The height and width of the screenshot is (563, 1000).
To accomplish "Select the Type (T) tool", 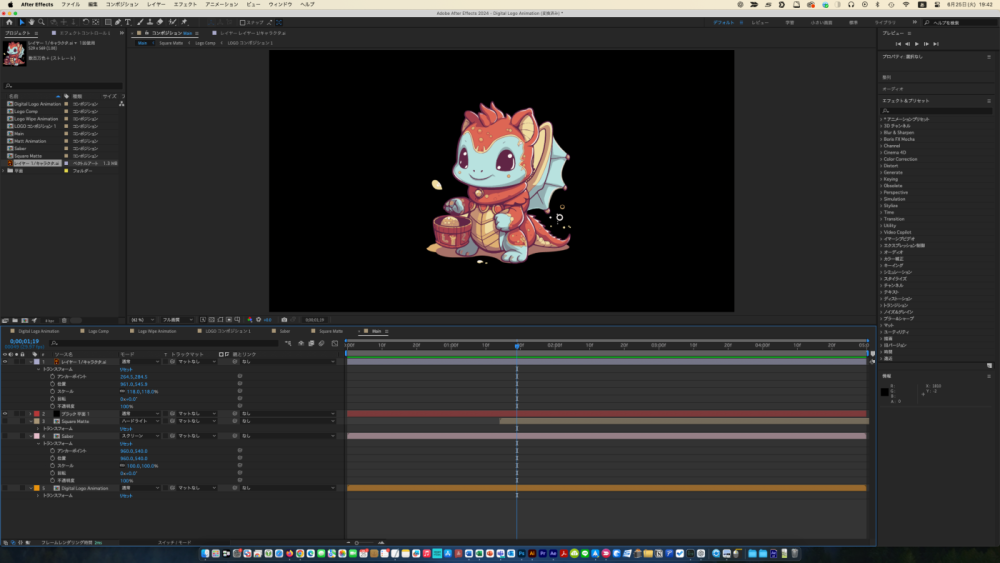I will point(127,21).
